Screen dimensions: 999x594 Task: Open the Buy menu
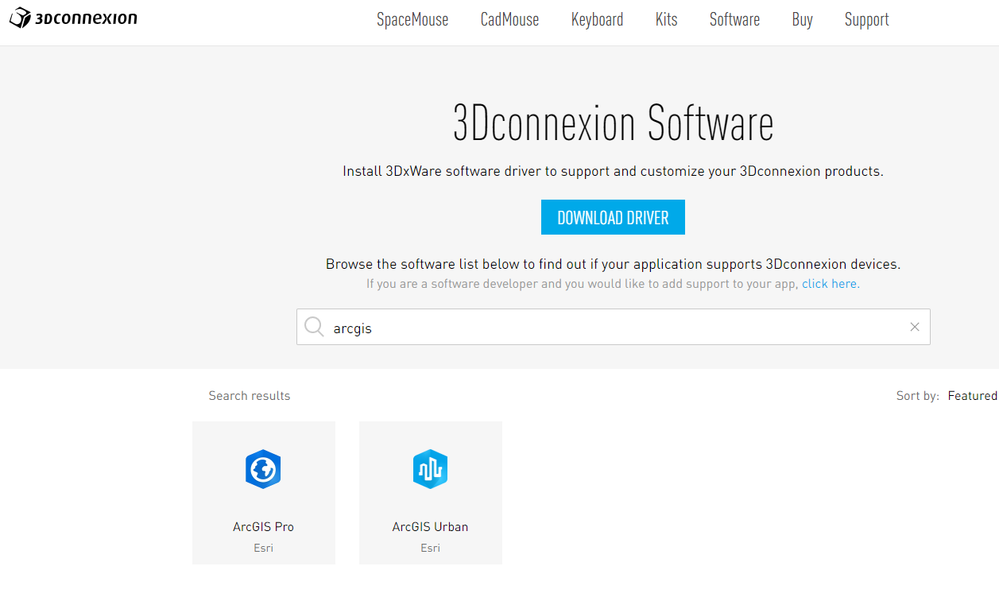[x=802, y=20]
